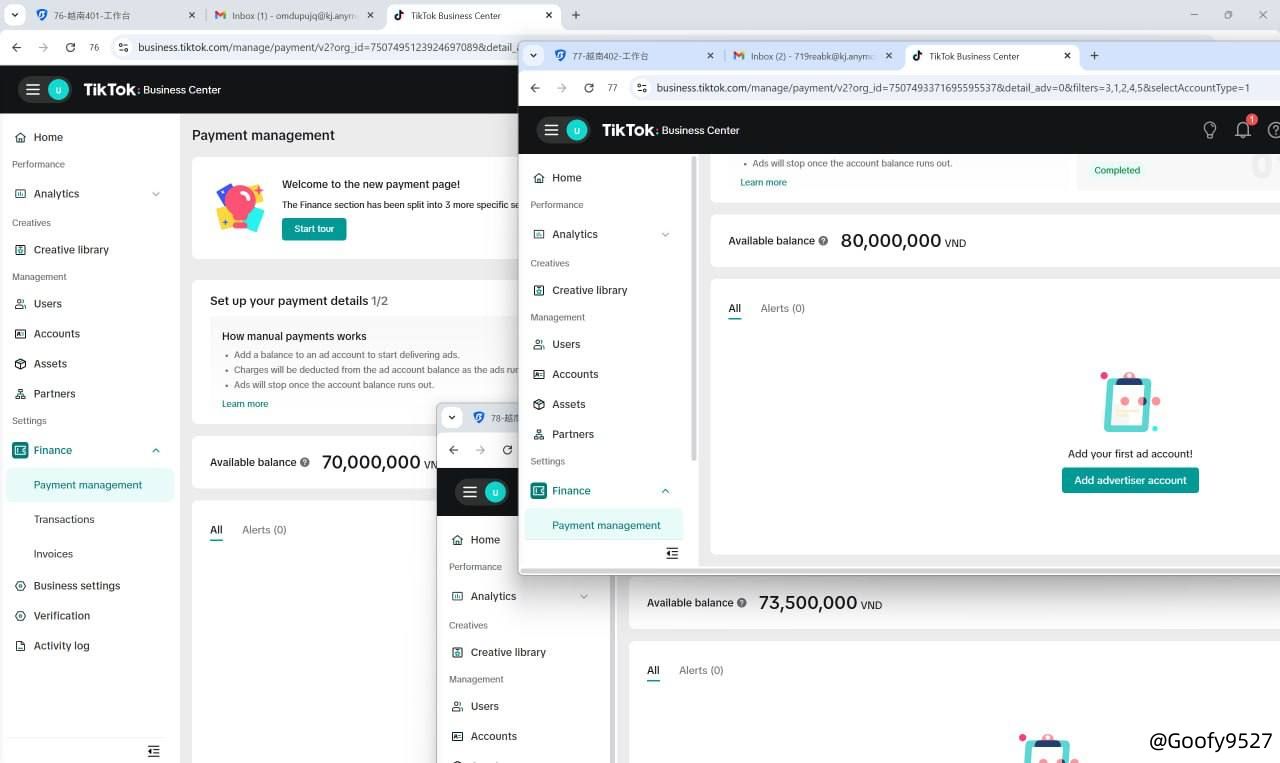This screenshot has height=763, width=1280.
Task: Go back in window 78 browser
Action: [454, 450]
